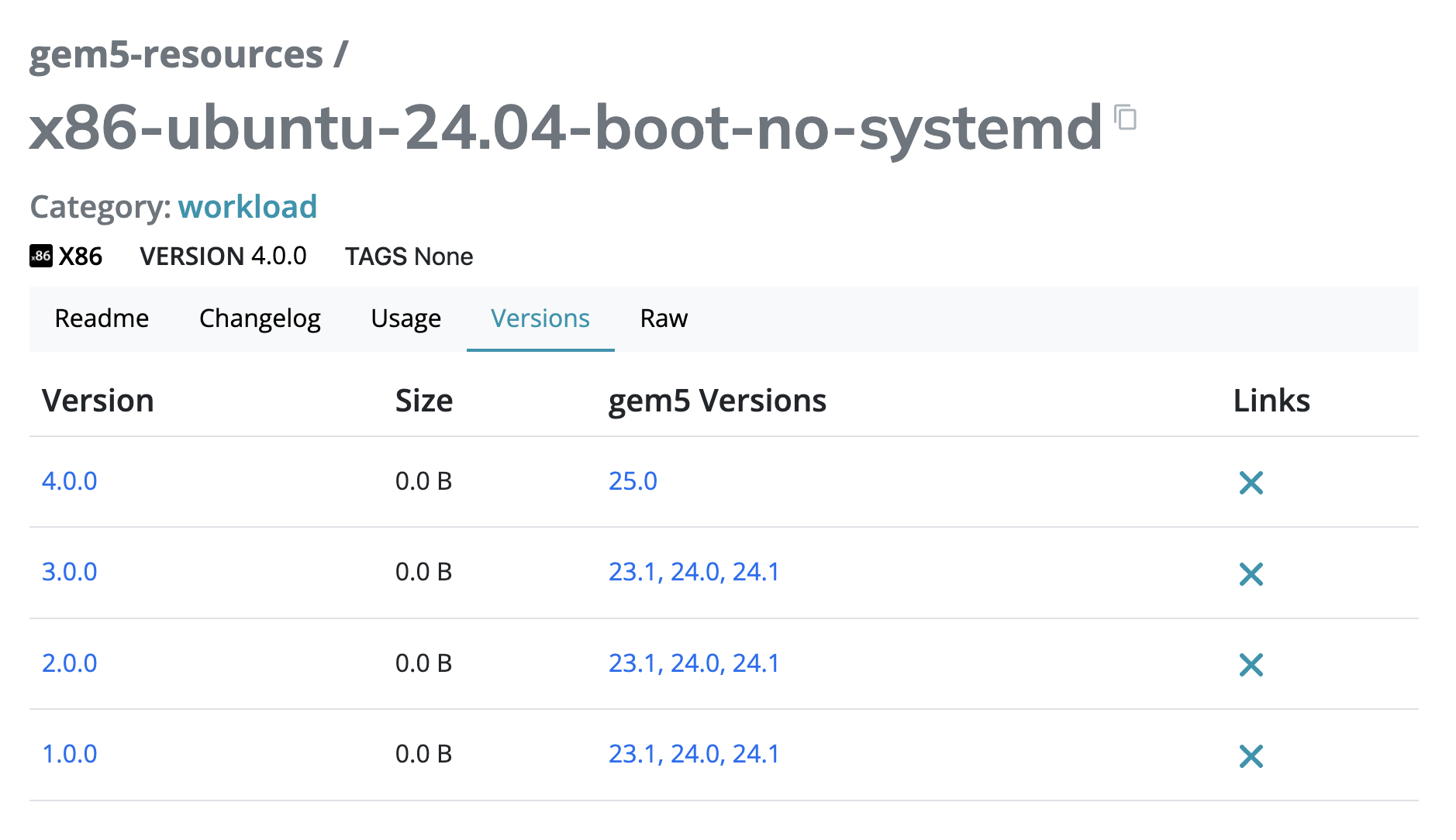
Task: Click the Version column header
Action: click(98, 401)
